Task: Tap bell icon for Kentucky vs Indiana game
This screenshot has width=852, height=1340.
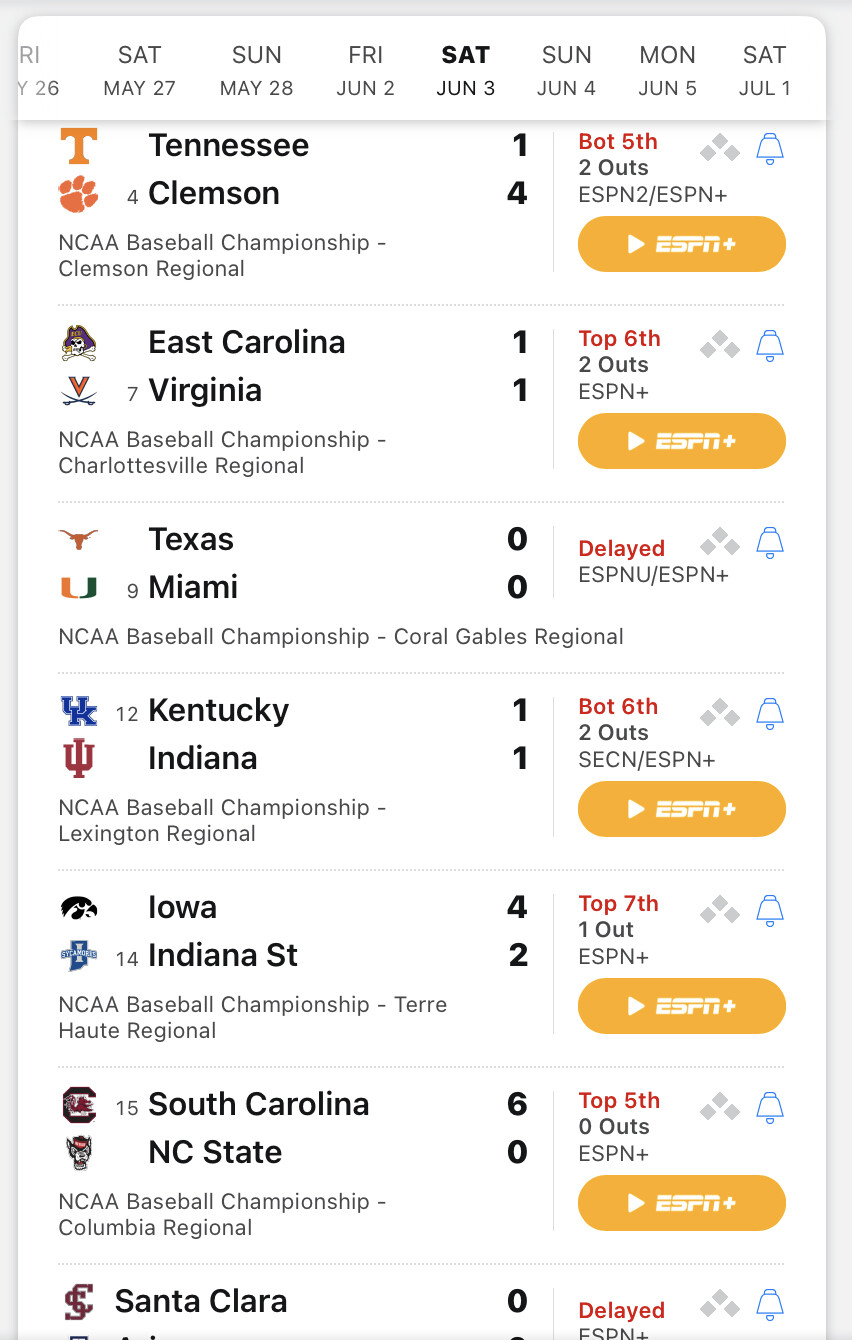Action: tap(769, 714)
